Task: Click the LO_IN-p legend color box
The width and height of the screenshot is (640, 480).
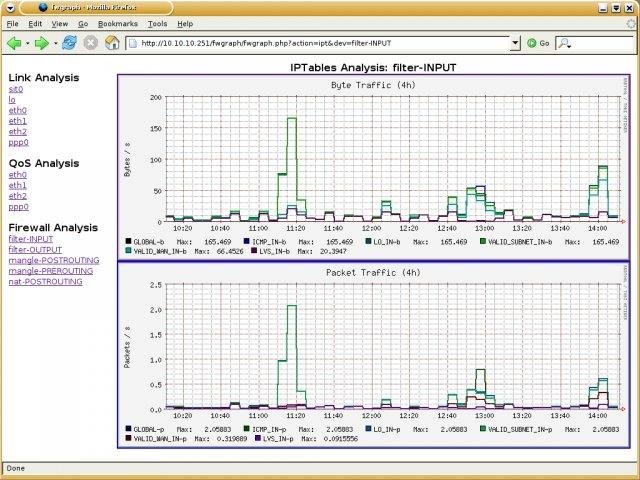Action: click(369, 429)
